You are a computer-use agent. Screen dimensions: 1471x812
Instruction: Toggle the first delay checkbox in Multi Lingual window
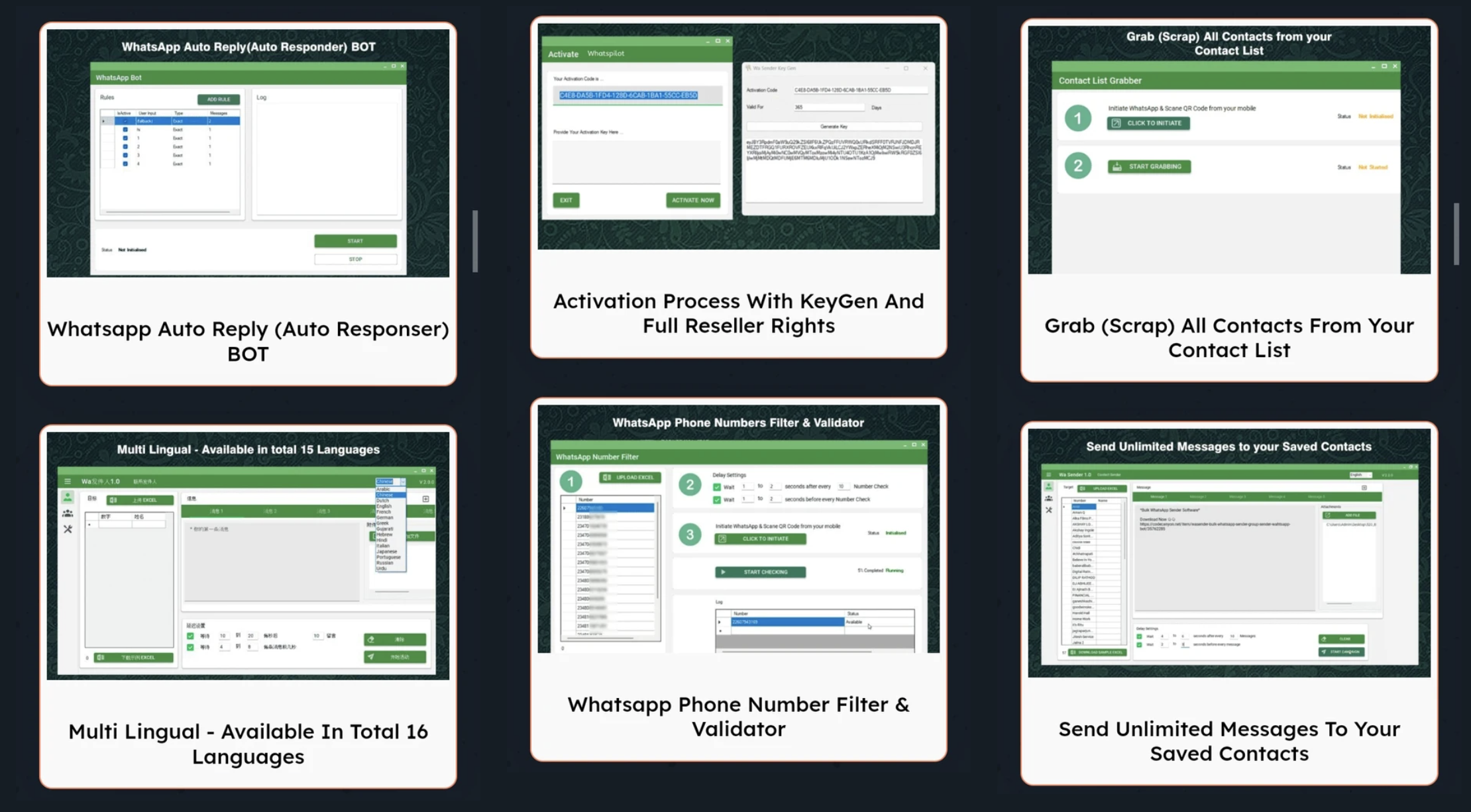point(191,636)
